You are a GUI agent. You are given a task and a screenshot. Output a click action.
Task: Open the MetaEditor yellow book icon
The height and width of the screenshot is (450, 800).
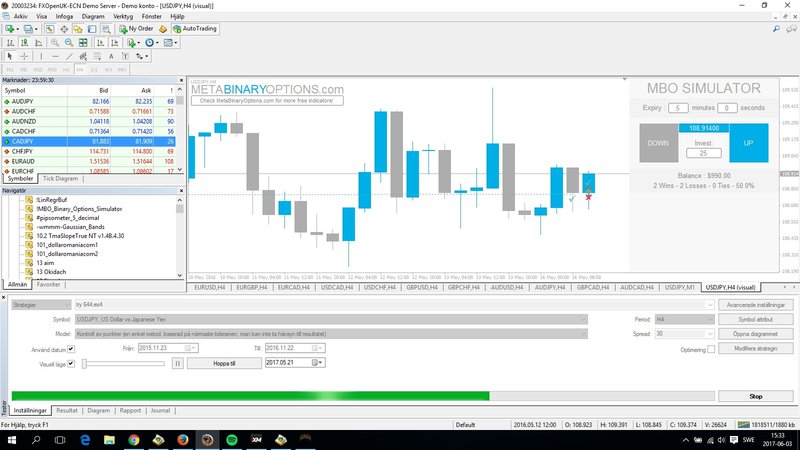point(163,29)
